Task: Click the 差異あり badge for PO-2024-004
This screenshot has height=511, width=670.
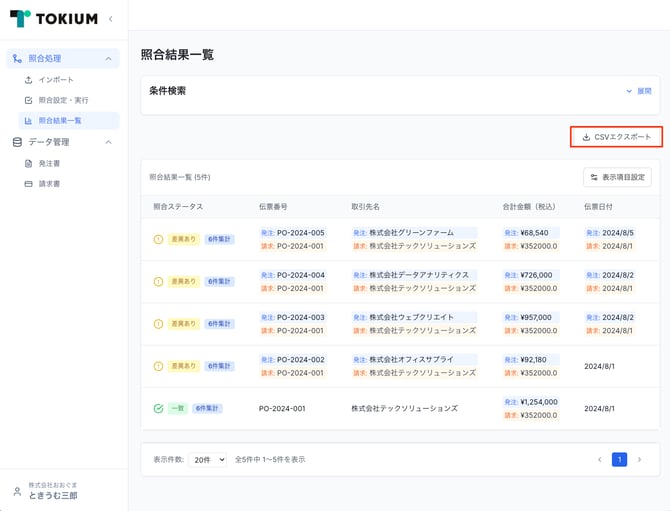Action: click(x=183, y=282)
